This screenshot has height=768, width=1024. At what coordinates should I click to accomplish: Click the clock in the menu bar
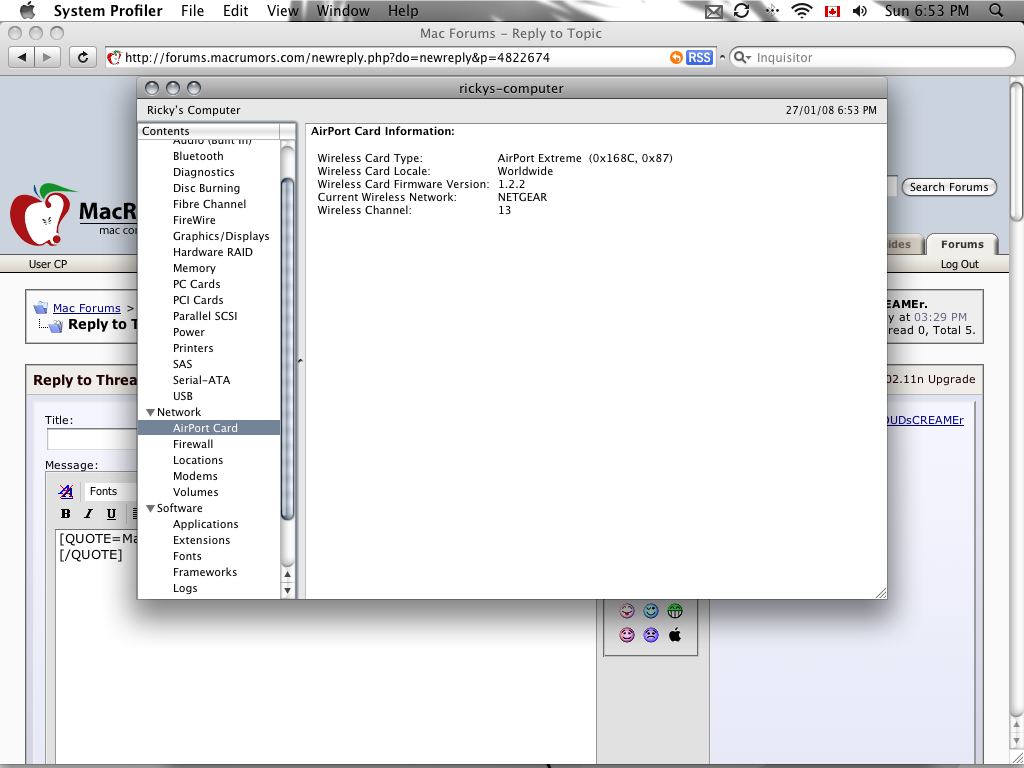[927, 11]
